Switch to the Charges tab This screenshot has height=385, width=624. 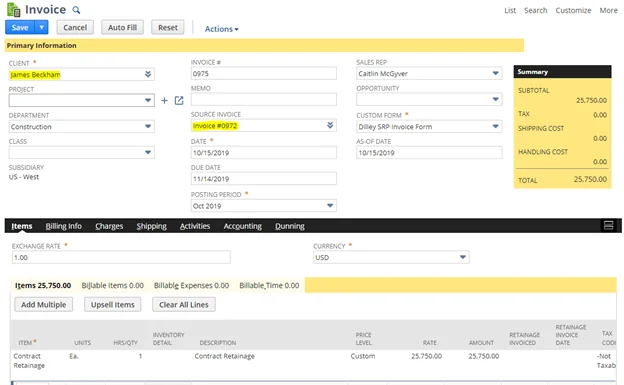click(109, 226)
